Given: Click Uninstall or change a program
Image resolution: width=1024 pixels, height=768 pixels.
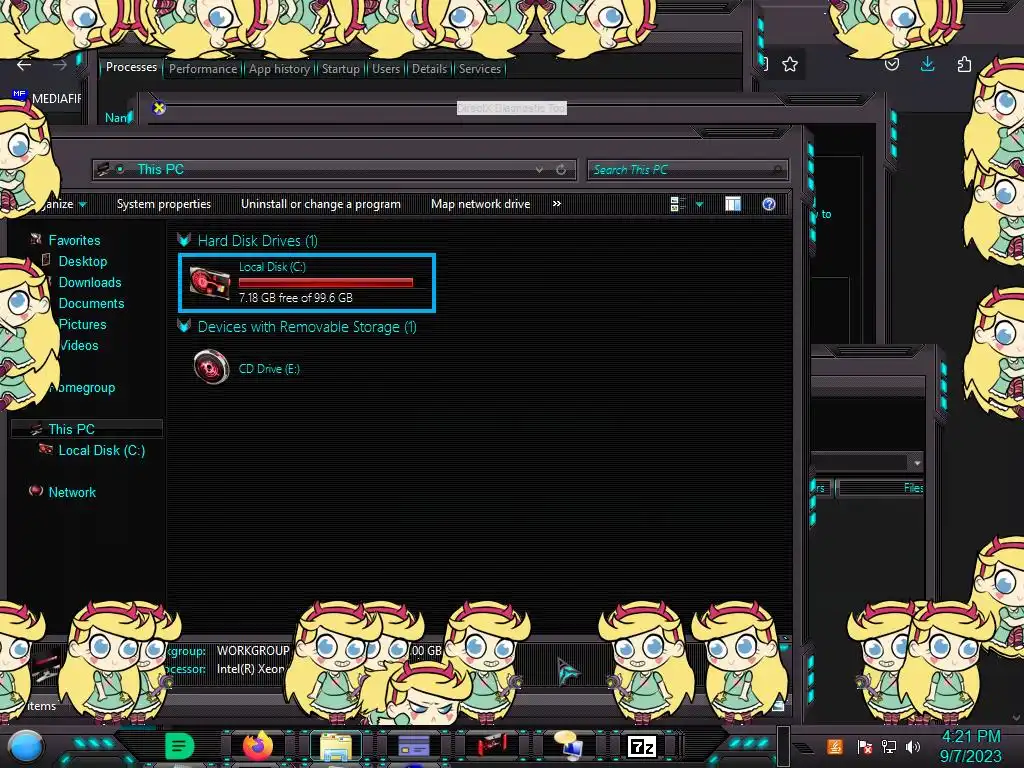Looking at the screenshot, I should (321, 204).
